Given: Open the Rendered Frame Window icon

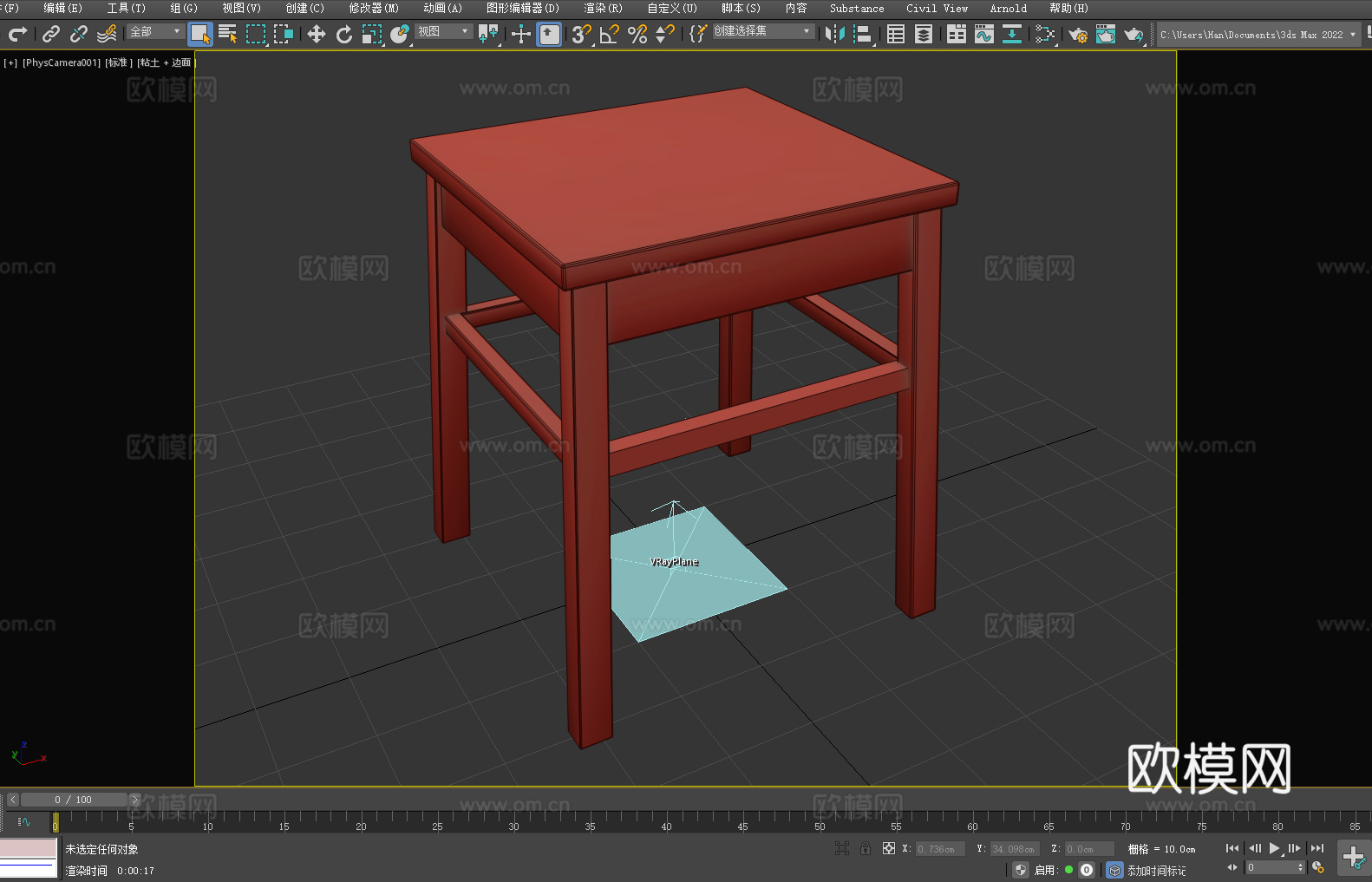Looking at the screenshot, I should pyautogui.click(x=1106, y=34).
